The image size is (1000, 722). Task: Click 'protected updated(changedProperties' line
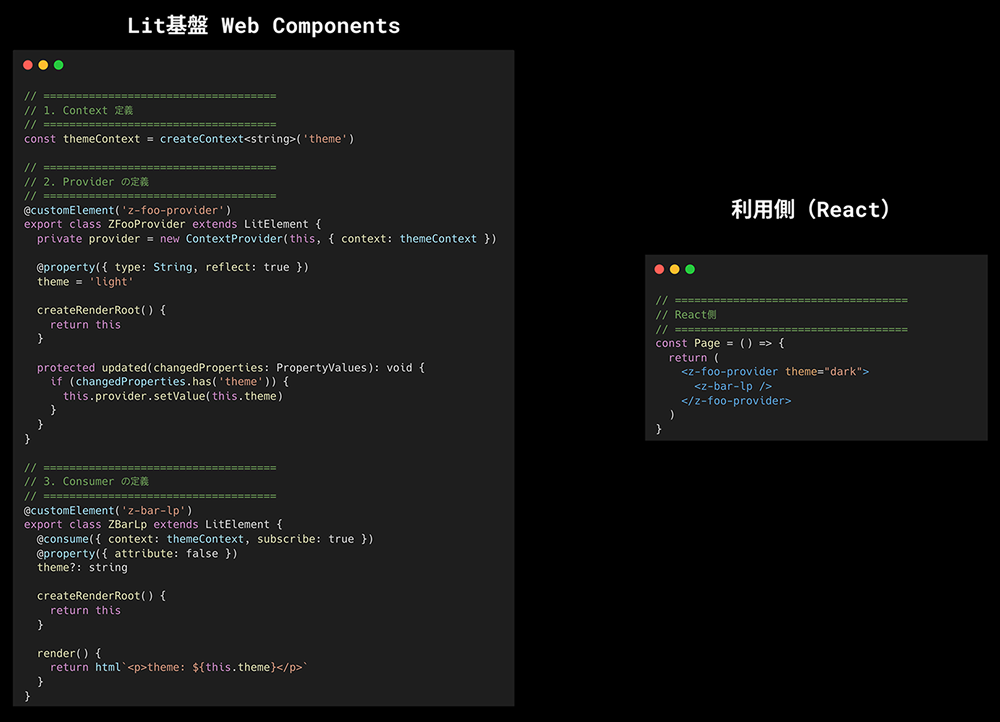click(231, 368)
